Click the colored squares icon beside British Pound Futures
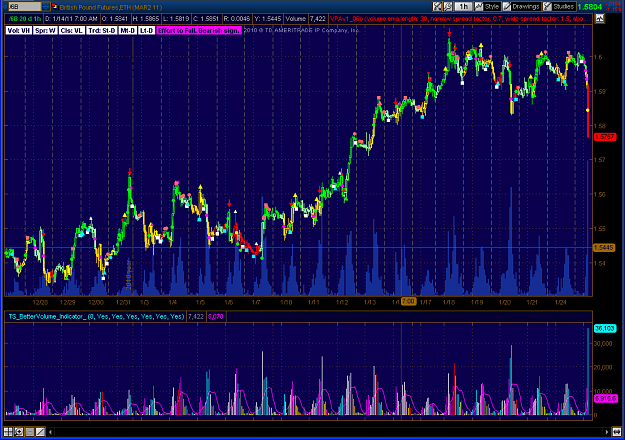 point(55,7)
